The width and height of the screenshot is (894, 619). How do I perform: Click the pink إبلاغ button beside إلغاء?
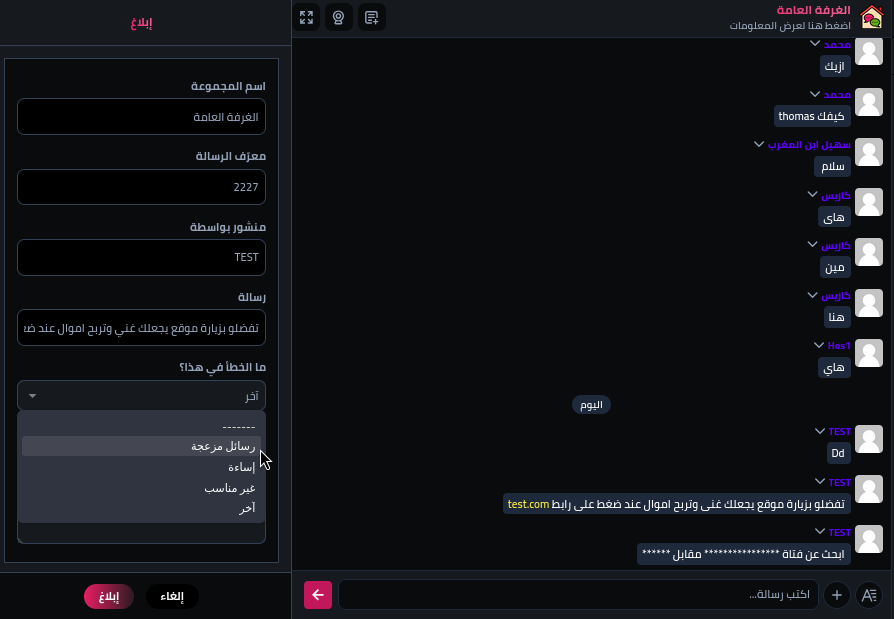click(109, 596)
